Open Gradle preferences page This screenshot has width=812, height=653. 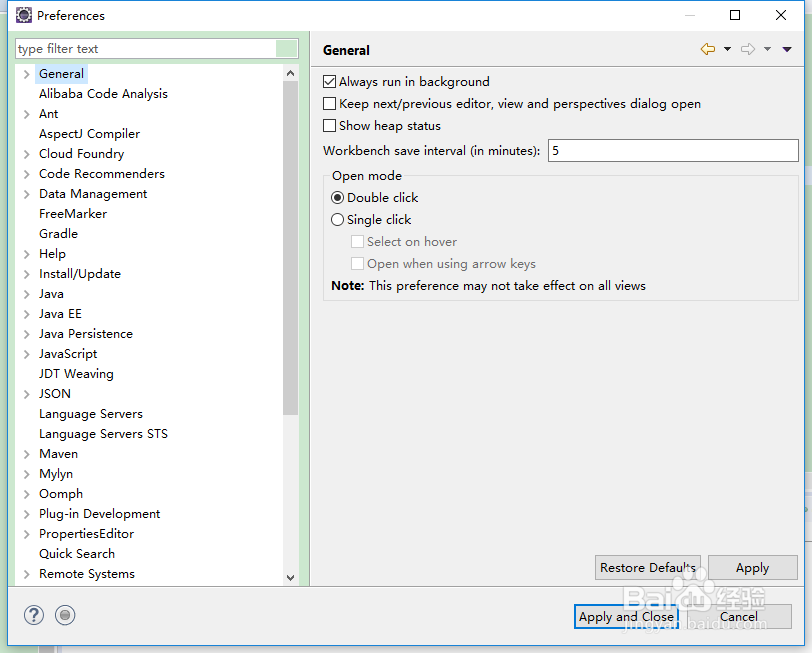[x=58, y=234]
